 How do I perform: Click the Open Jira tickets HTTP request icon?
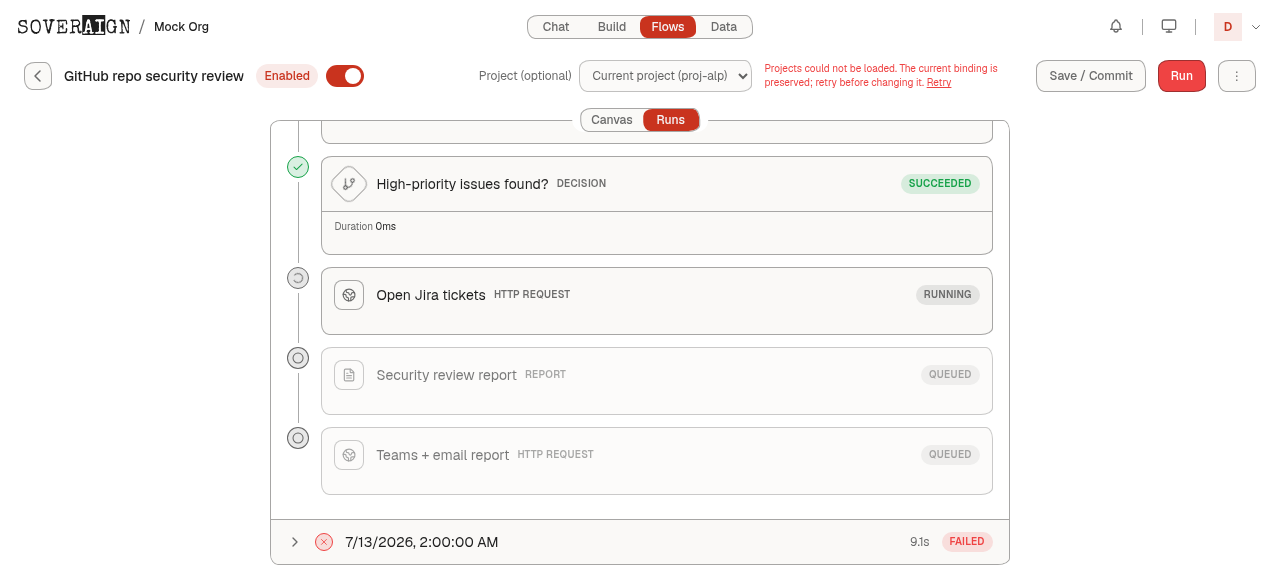pos(349,295)
